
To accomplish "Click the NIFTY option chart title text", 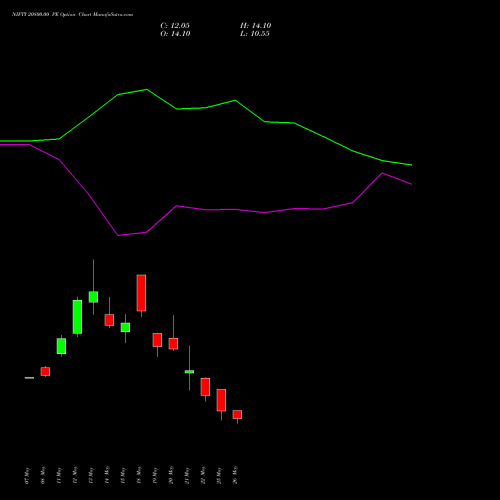I will pyautogui.click(x=72, y=14).
